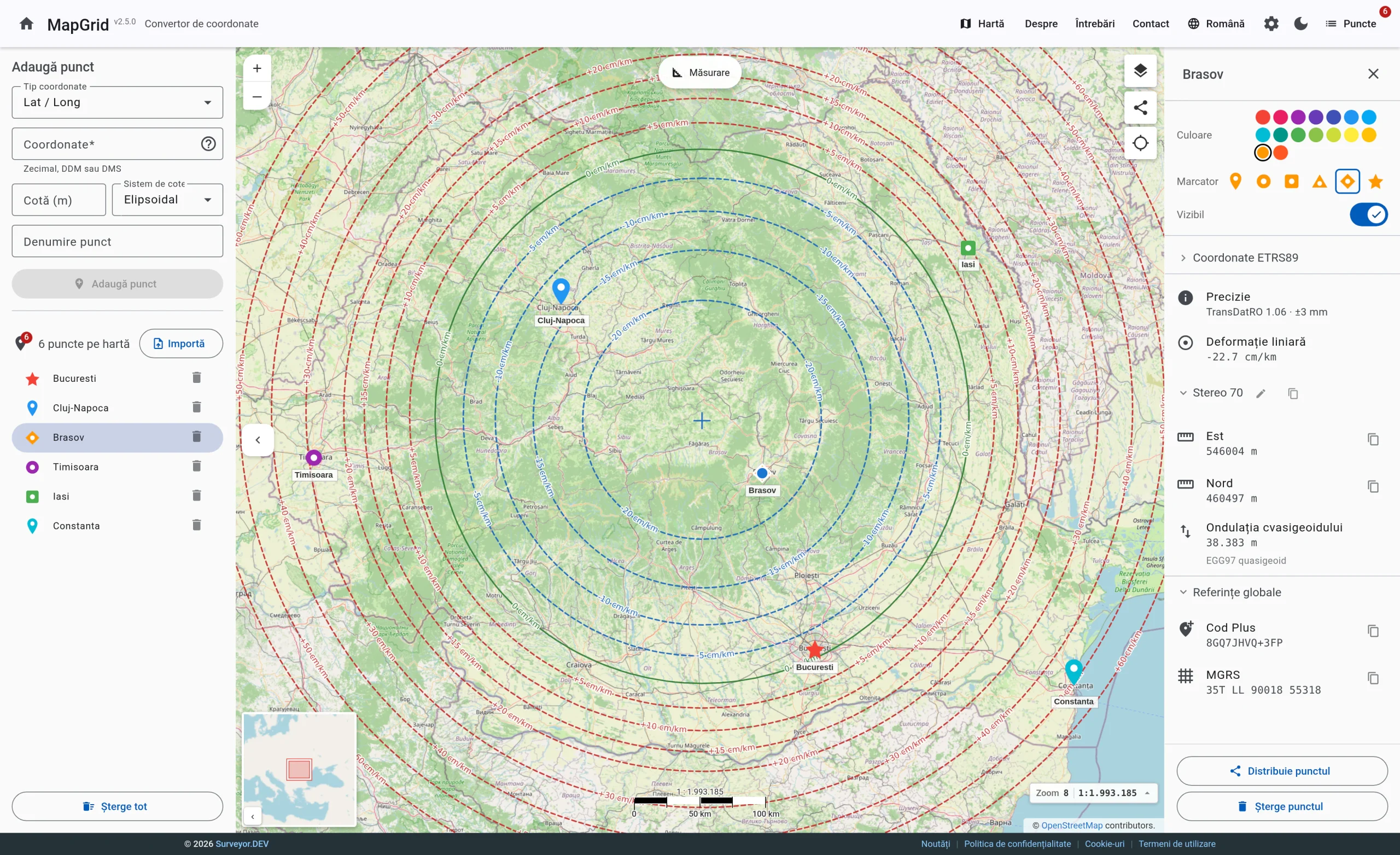Screen dimensions: 1400x855
Task: Open the Hartă menu item
Action: coord(982,24)
